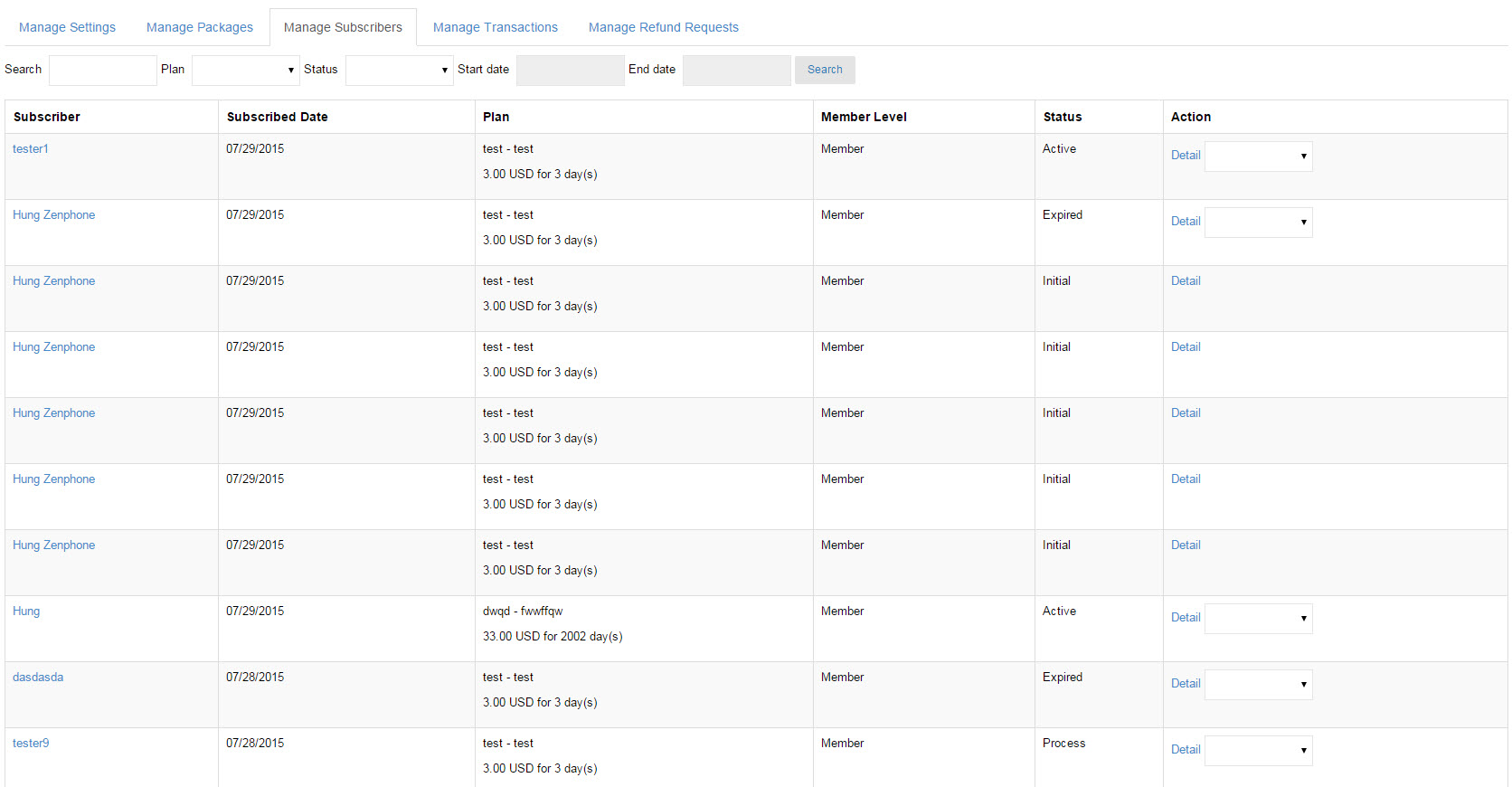Click the dasdasda subscriber link
1512x787 pixels.
coord(38,678)
